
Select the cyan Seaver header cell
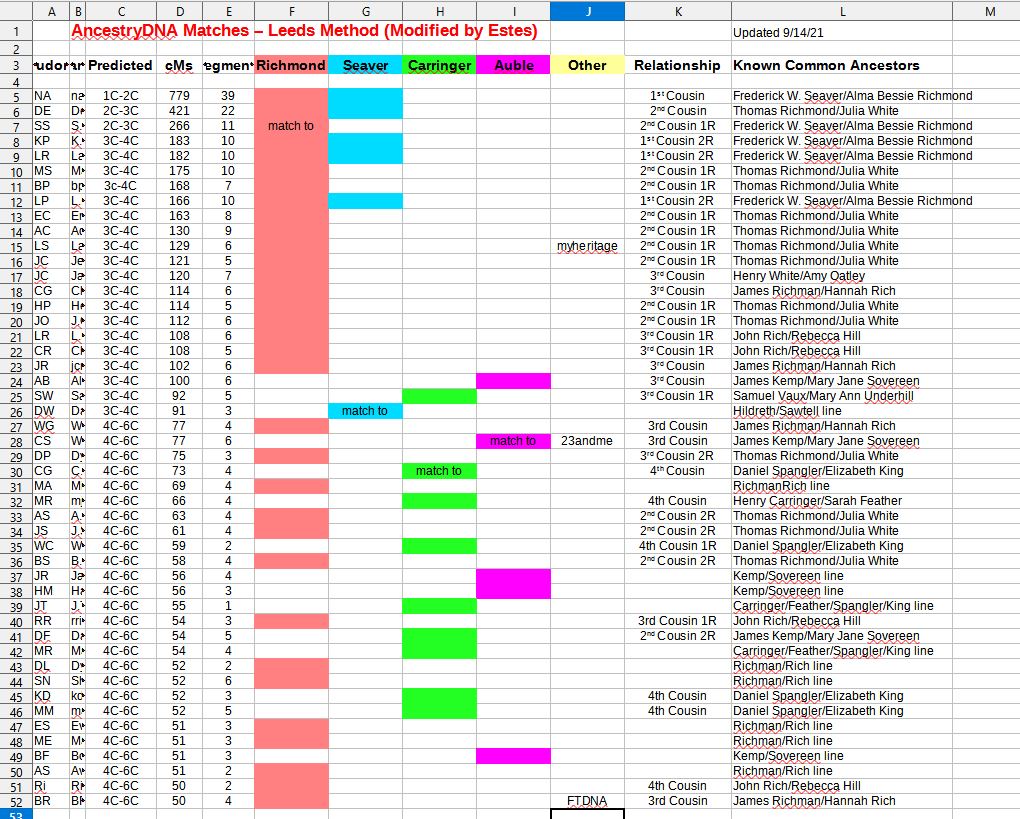pyautogui.click(x=365, y=64)
